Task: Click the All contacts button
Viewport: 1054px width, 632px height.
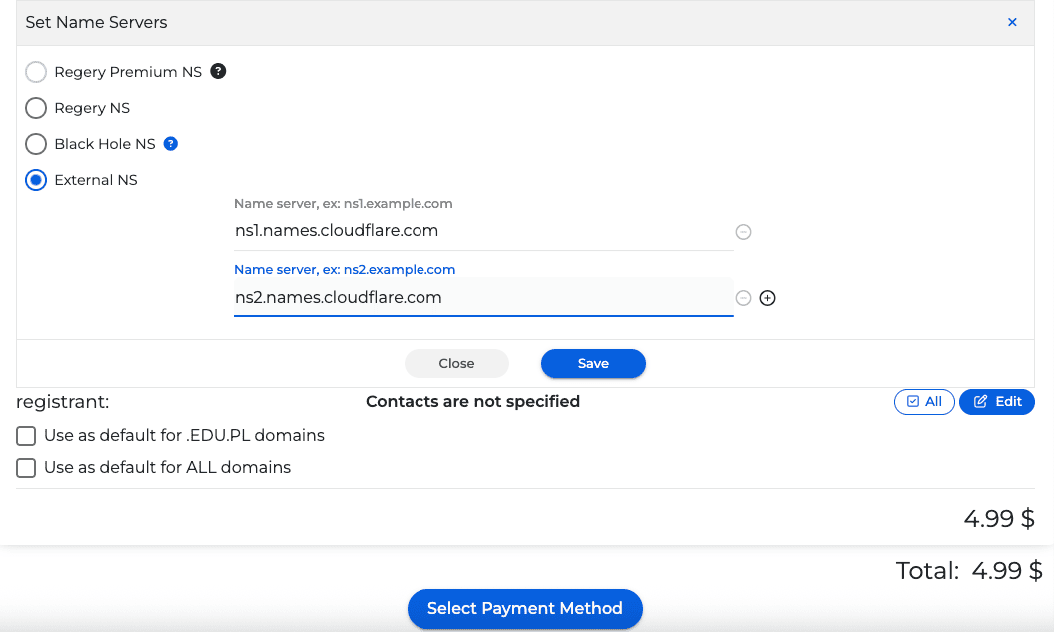Action: pyautogui.click(x=924, y=401)
